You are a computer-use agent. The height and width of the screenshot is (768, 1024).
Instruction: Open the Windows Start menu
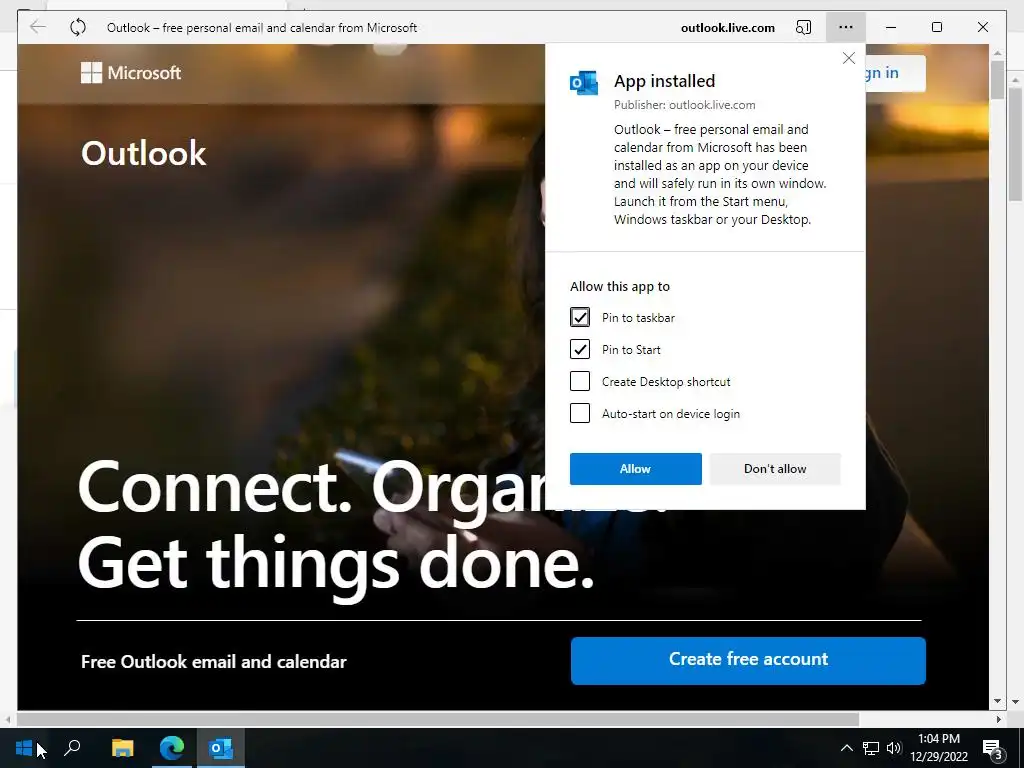tap(24, 748)
